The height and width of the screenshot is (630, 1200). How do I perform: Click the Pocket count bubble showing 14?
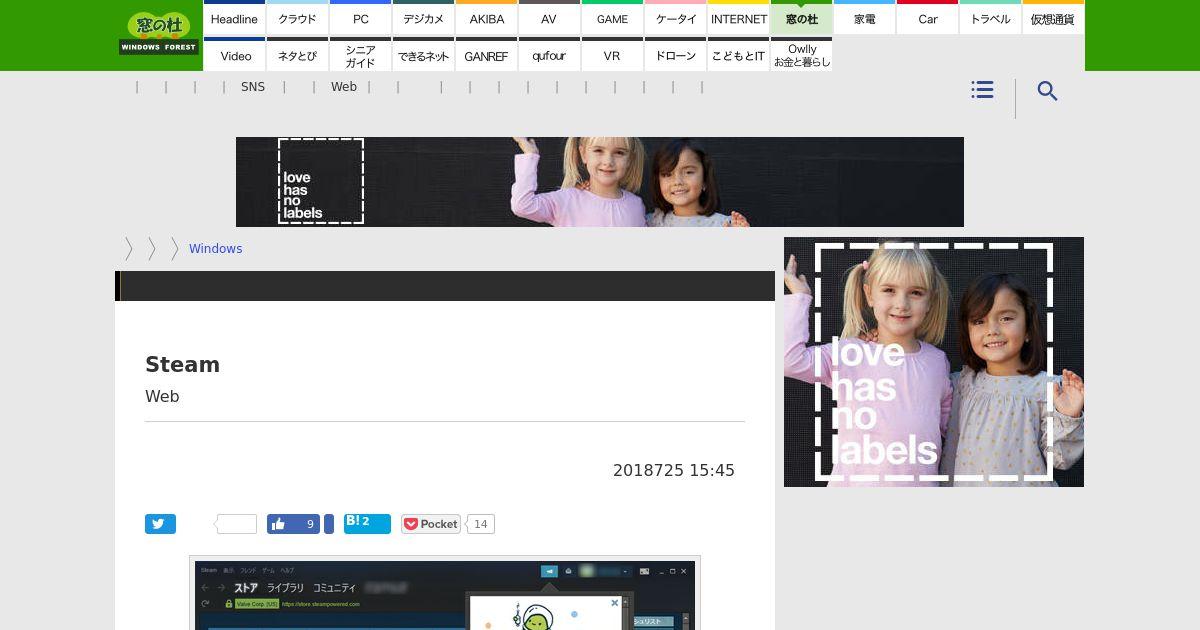point(481,524)
